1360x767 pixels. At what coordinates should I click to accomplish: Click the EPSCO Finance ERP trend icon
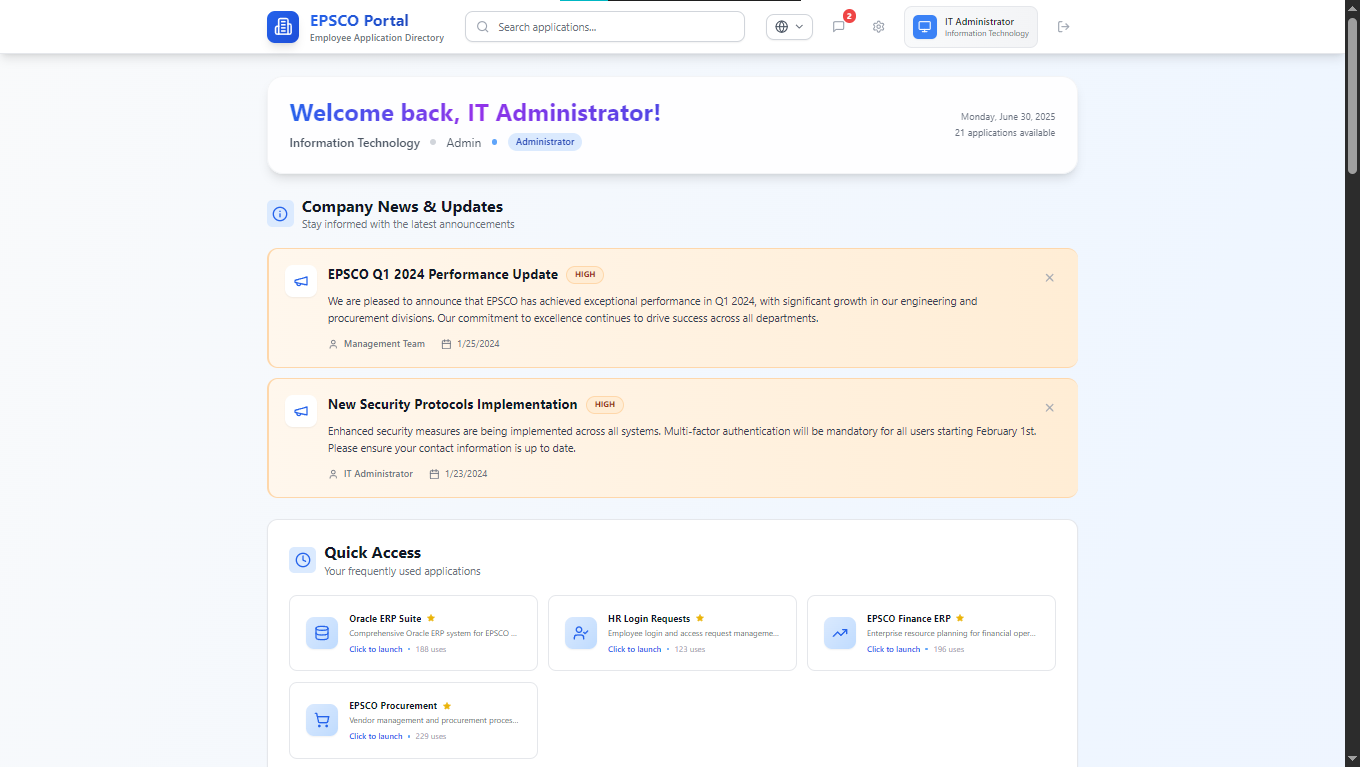pyautogui.click(x=840, y=633)
